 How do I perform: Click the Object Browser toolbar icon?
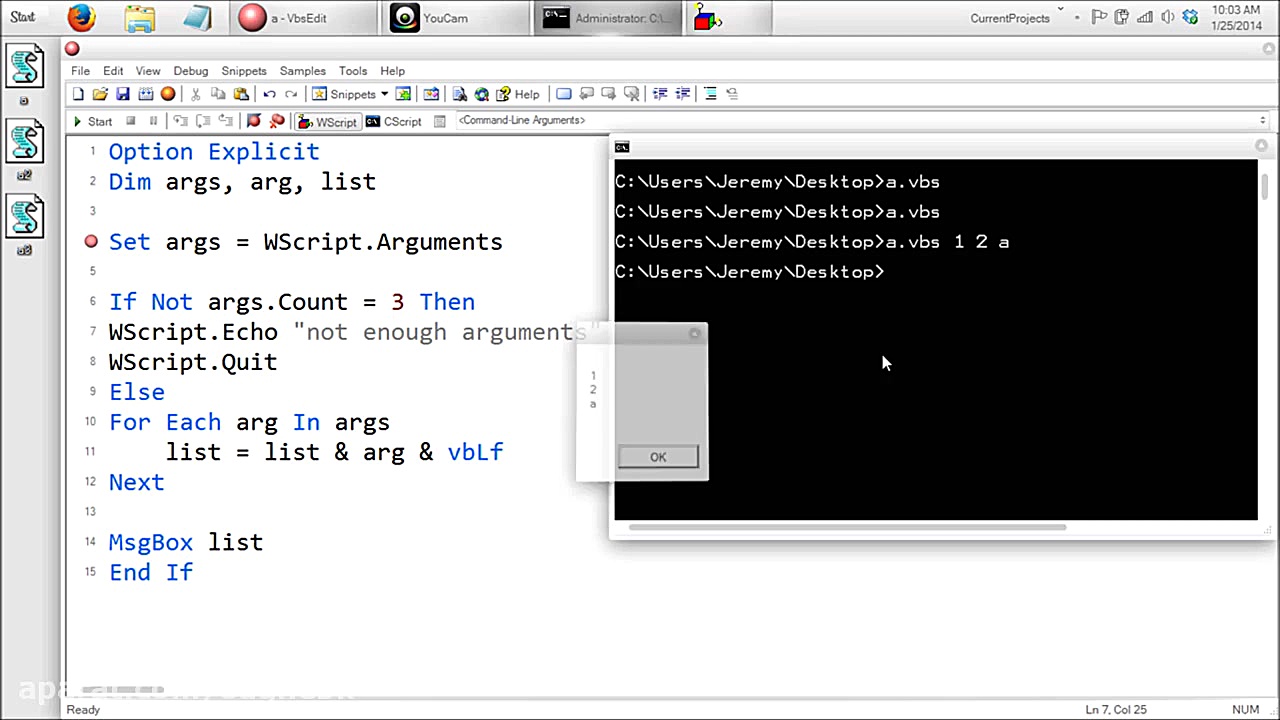click(x=431, y=94)
